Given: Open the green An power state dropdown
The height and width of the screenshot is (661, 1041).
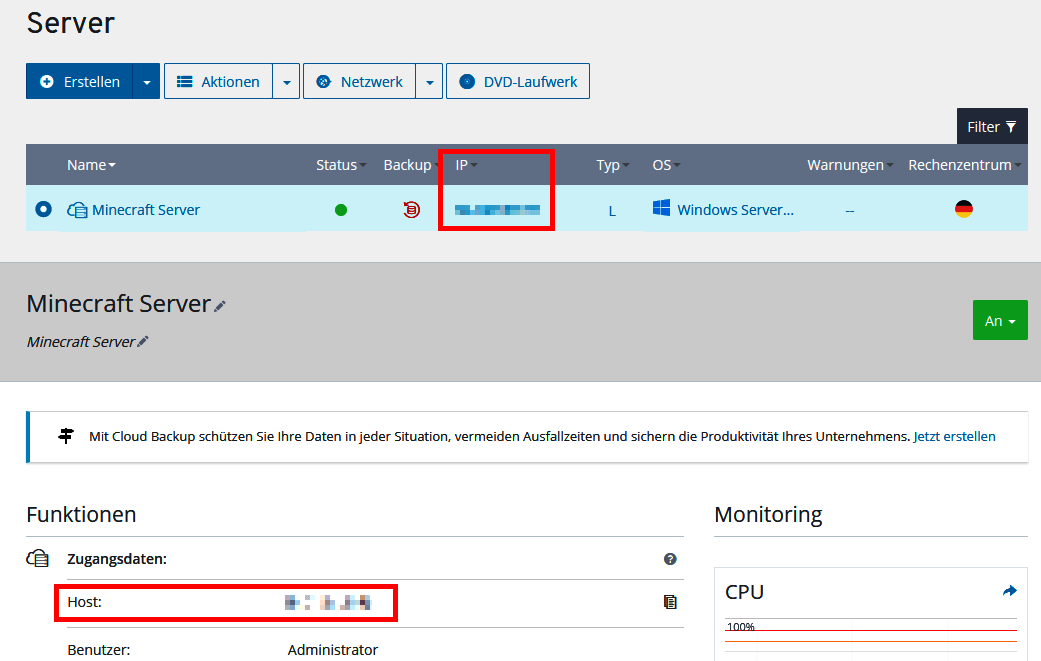Looking at the screenshot, I should tap(999, 321).
